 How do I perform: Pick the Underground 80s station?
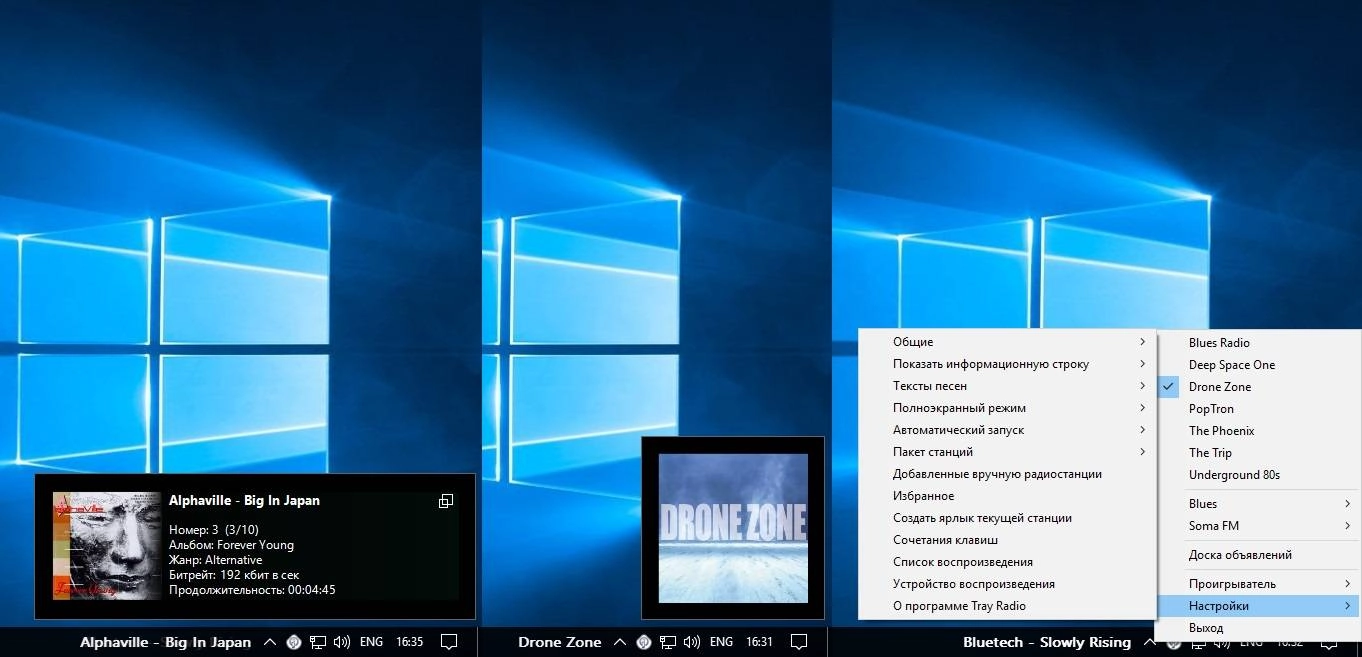pyautogui.click(x=1259, y=475)
